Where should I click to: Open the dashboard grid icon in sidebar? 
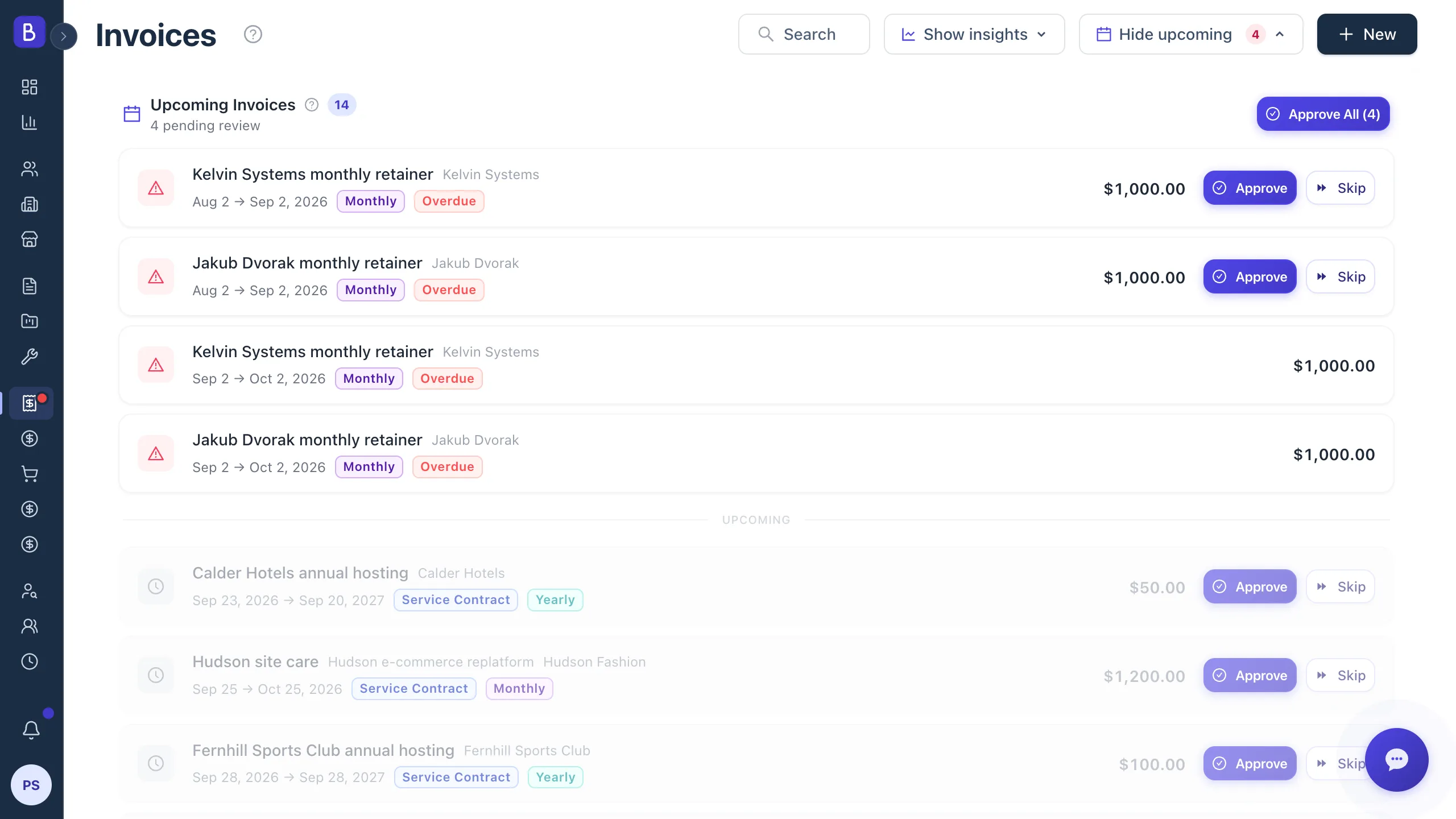click(x=30, y=87)
